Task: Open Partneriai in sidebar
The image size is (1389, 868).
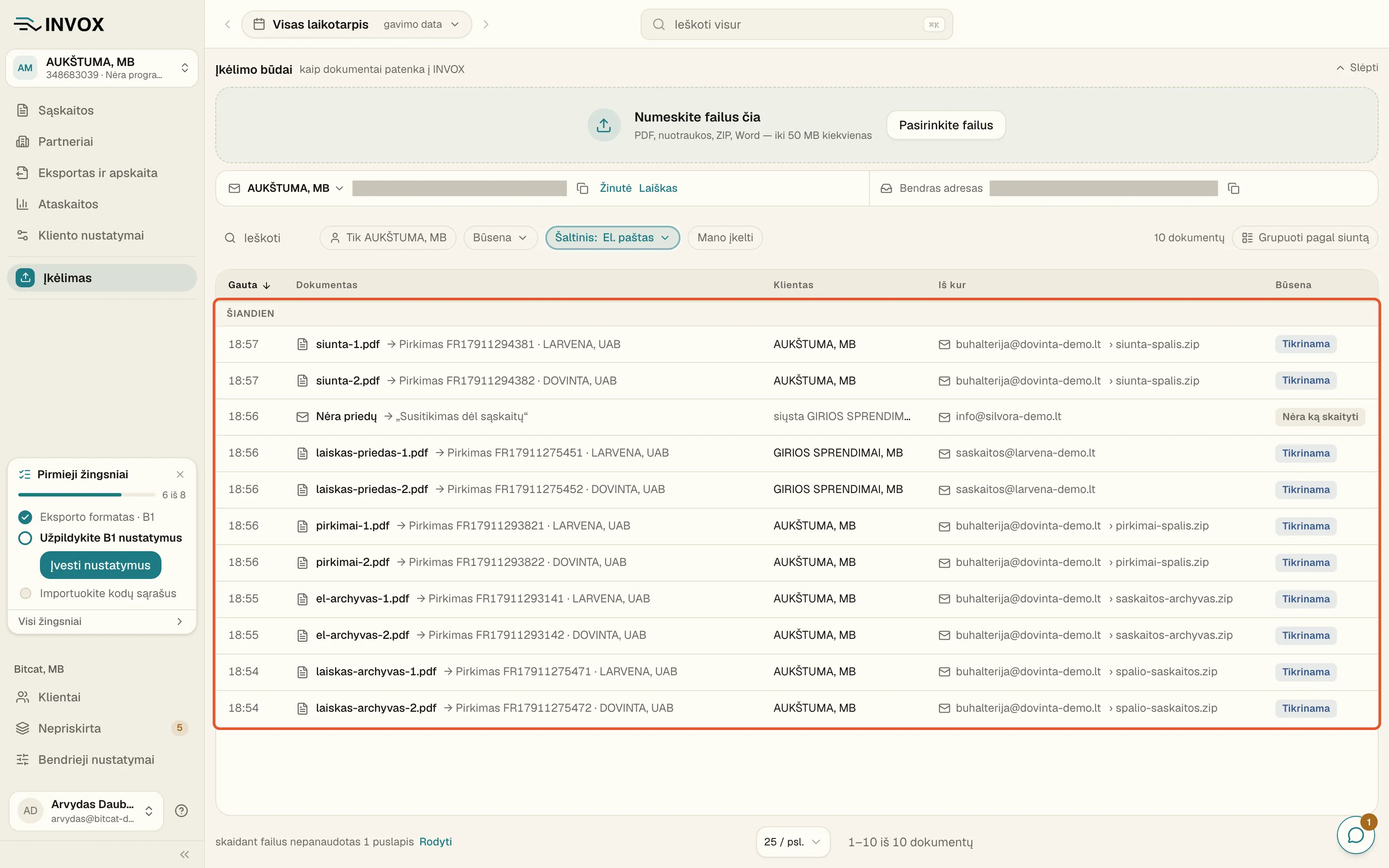Action: click(102, 142)
